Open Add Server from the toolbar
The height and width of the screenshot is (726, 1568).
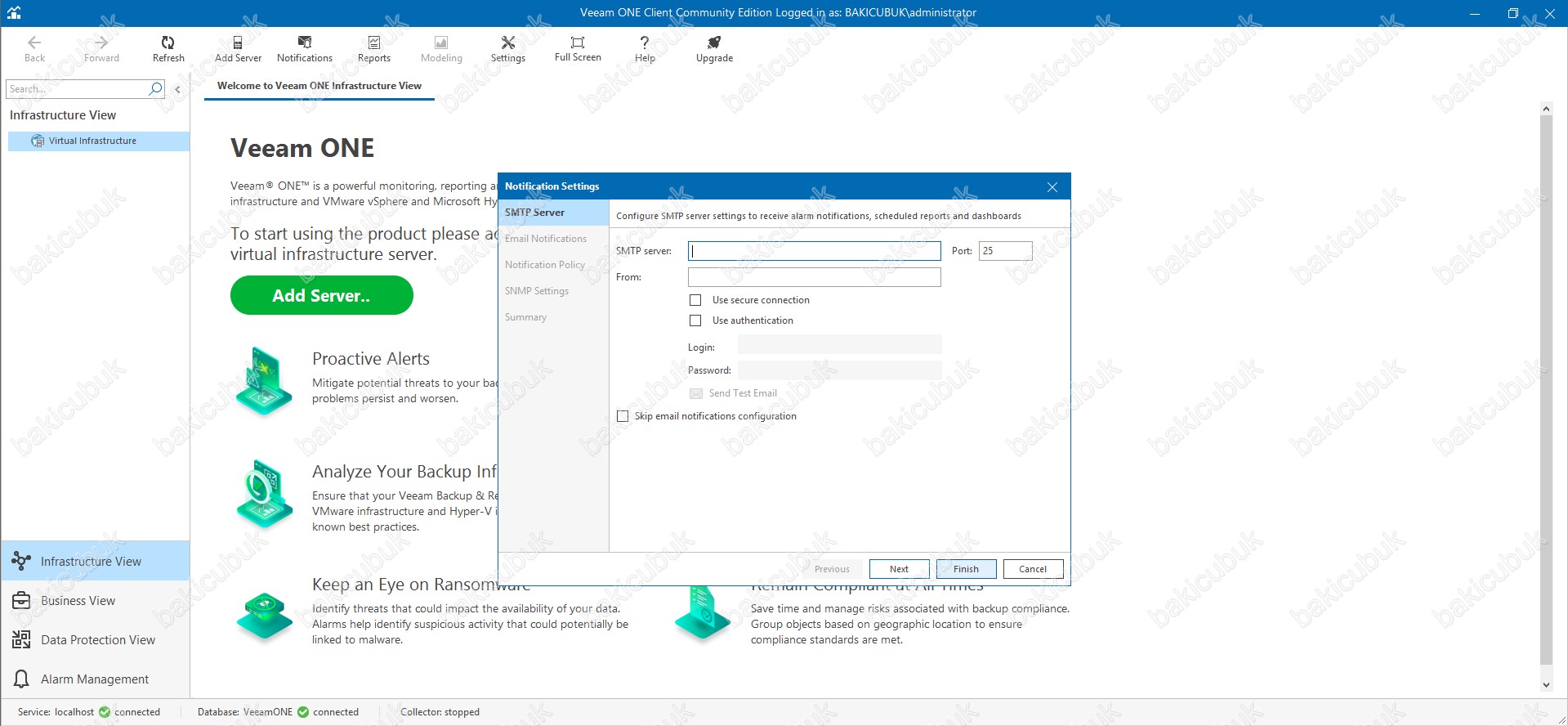click(238, 49)
